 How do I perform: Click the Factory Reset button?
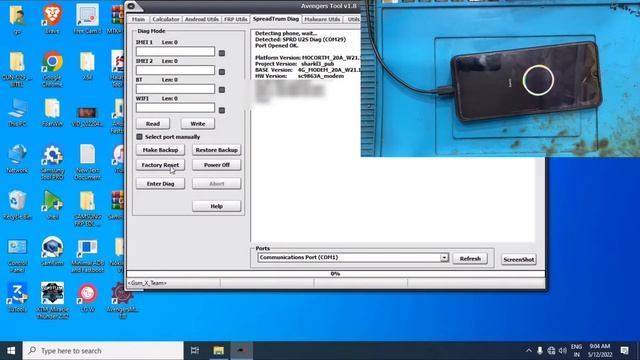pyautogui.click(x=160, y=165)
